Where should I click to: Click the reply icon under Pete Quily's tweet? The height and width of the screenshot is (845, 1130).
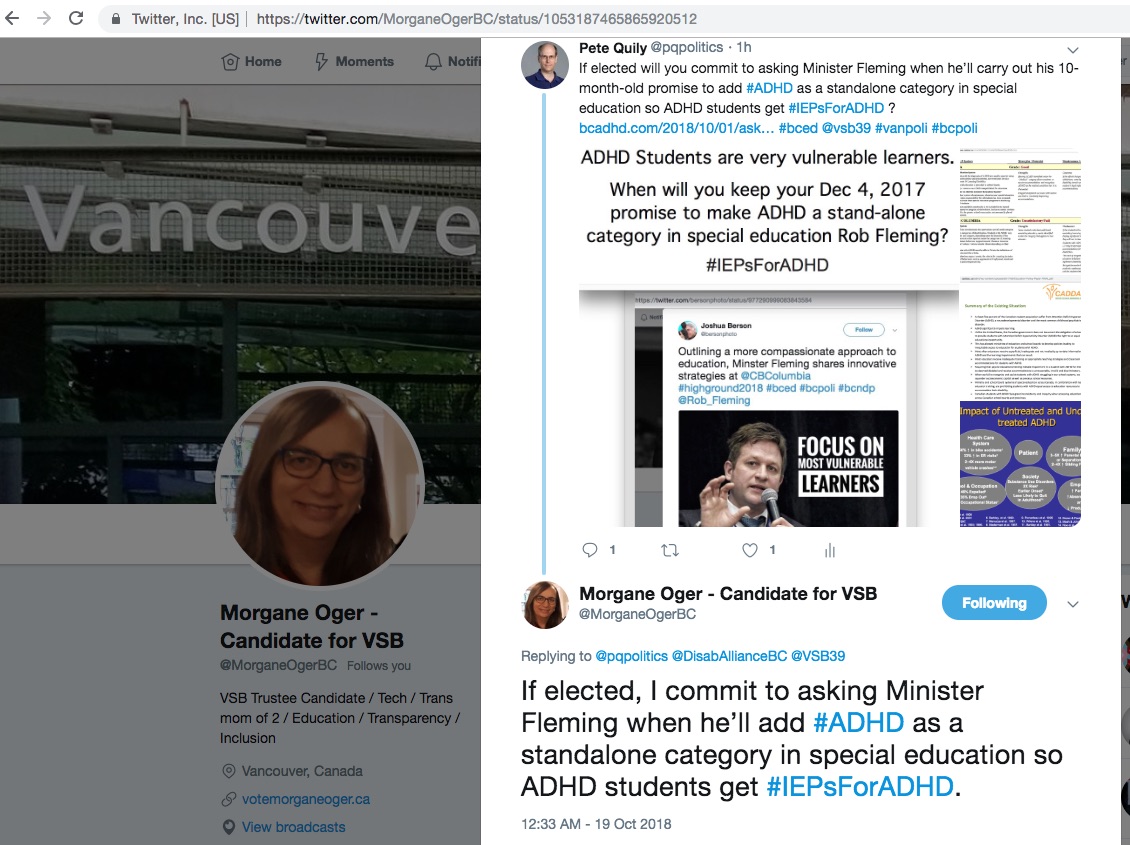coord(590,550)
